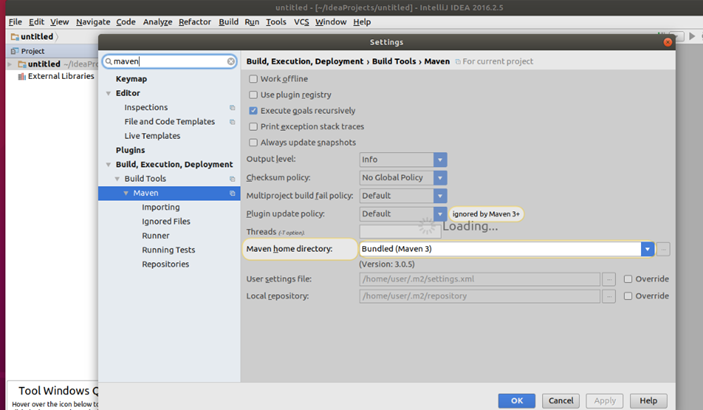Click the project icon on the Maven row

tap(232, 193)
